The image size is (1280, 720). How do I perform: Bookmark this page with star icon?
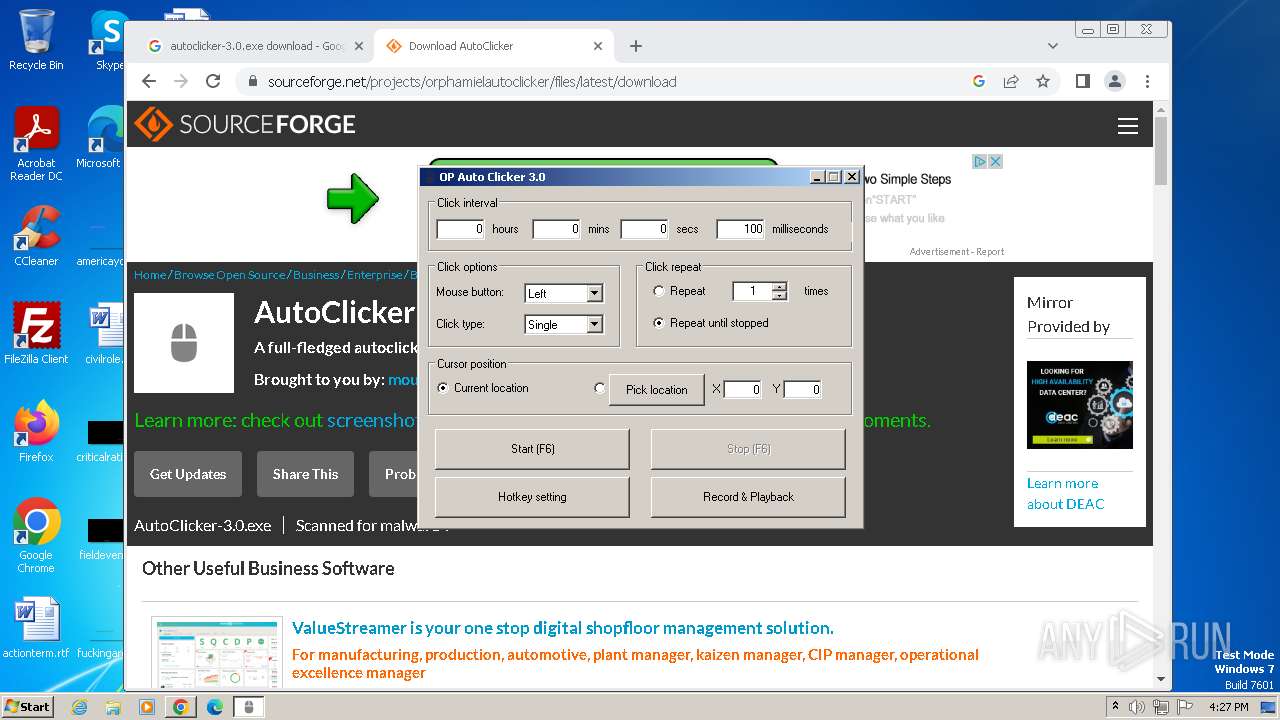[1043, 82]
